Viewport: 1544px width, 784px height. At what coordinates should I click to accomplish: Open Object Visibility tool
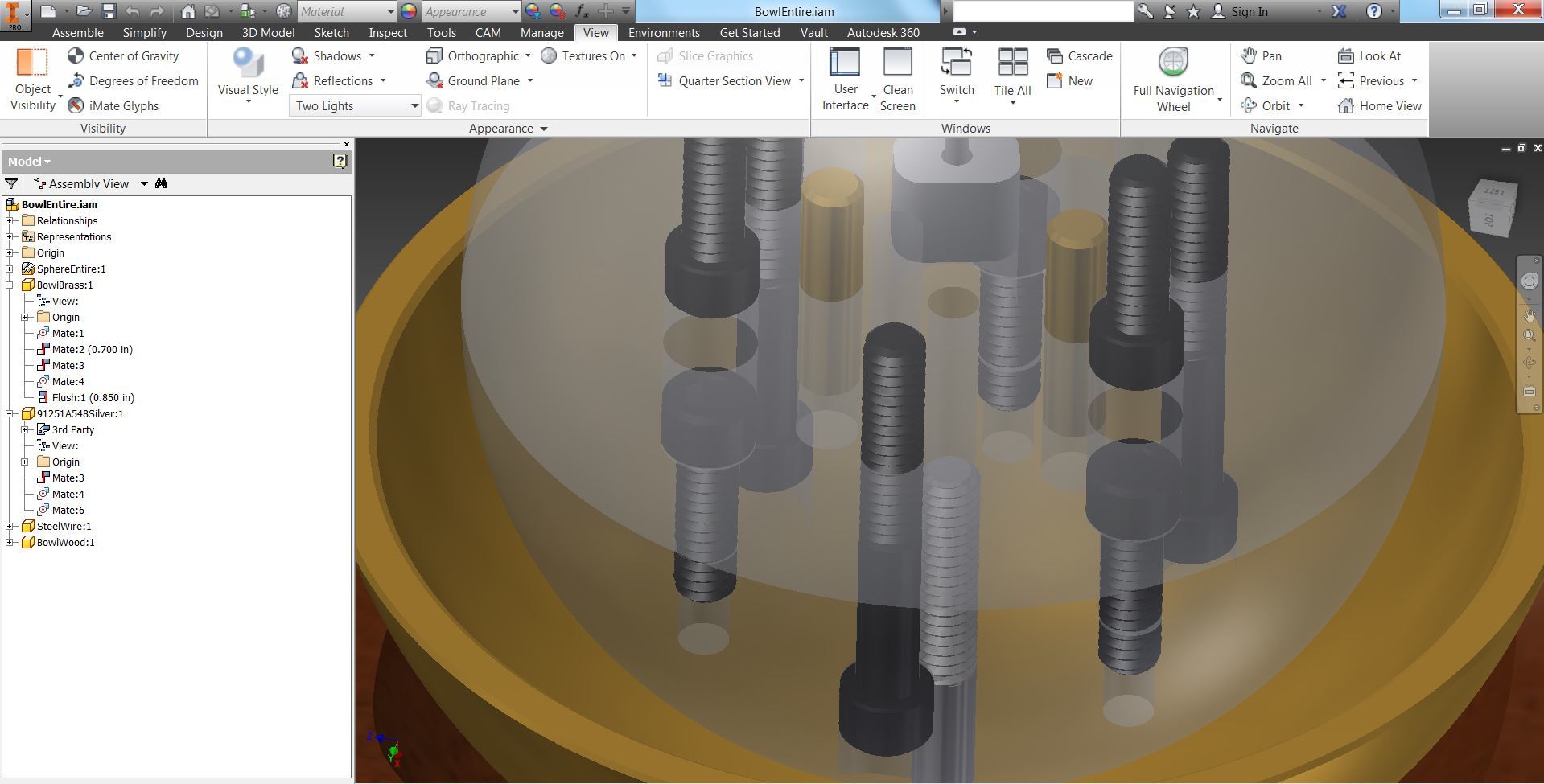tap(33, 79)
